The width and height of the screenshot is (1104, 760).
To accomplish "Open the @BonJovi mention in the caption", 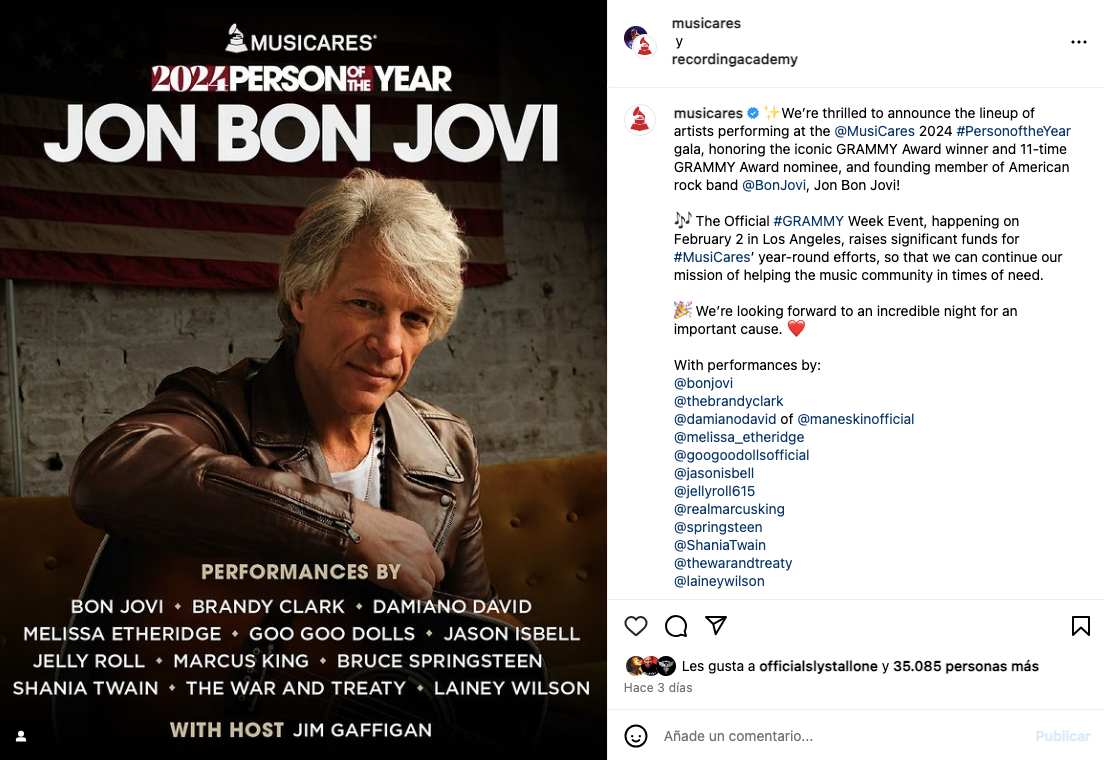I will tap(775, 185).
